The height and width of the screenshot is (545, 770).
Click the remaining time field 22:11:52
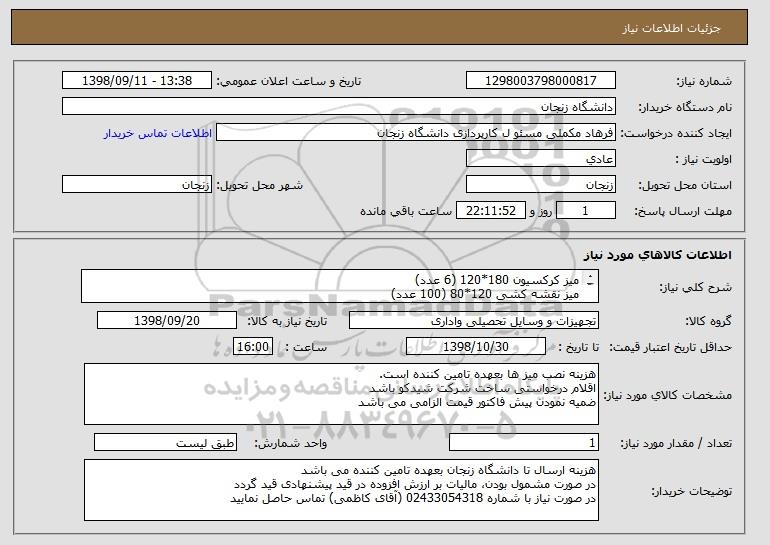pos(491,211)
